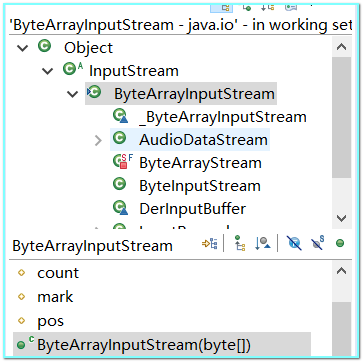Click hierarchy scrollbar up arrow
Image resolution: width=363 pixels, height=362 pixels.
click(x=341, y=47)
